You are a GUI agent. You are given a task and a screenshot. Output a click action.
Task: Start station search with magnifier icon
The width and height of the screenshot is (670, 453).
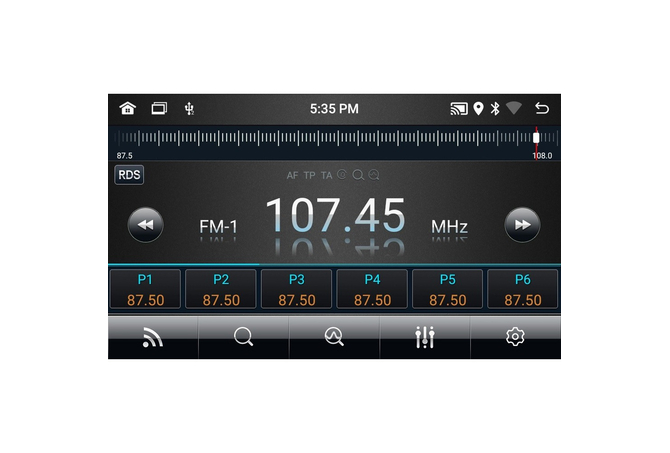point(243,338)
